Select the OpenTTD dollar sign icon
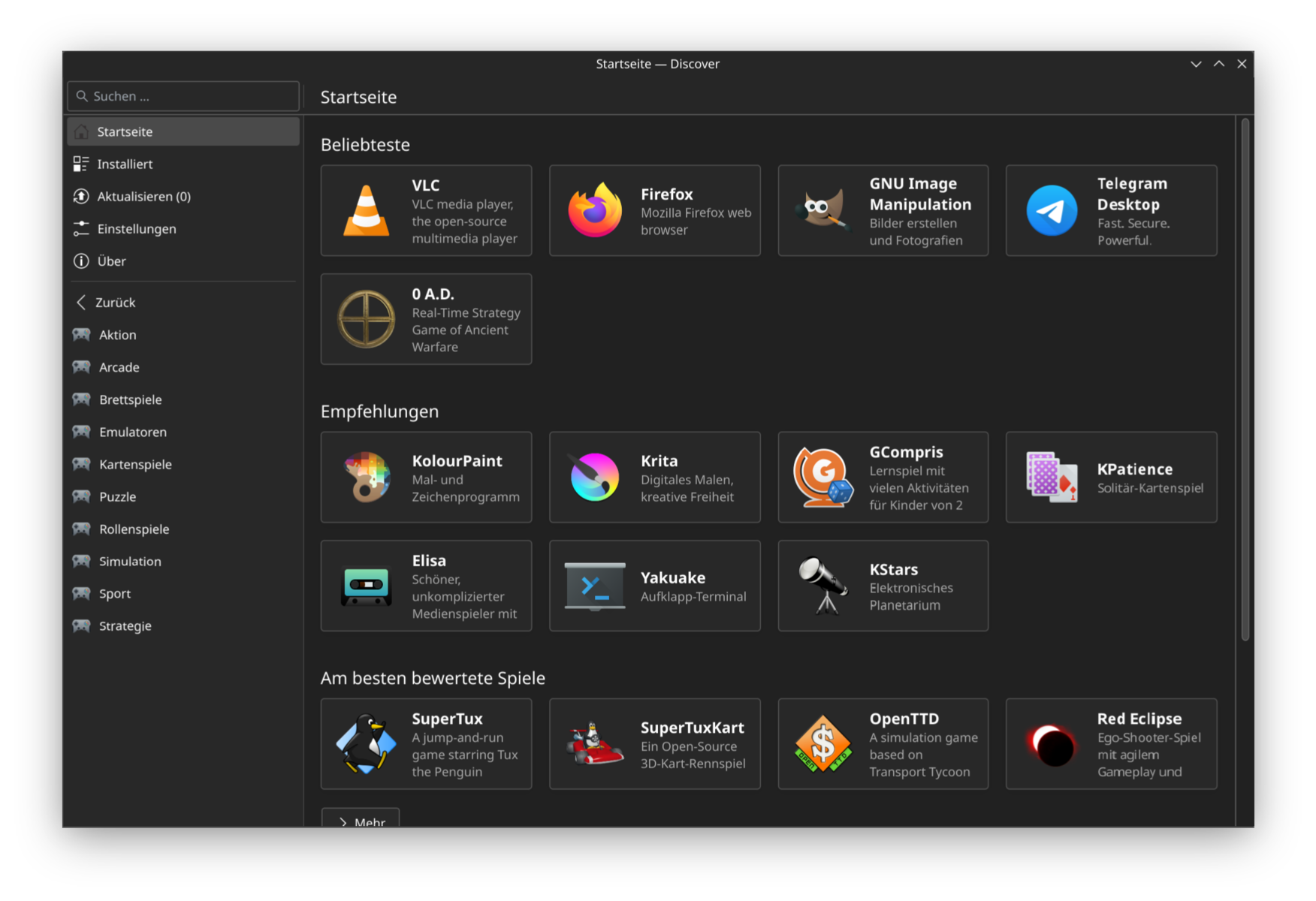Viewport: 1316px width, 901px height. click(x=823, y=743)
